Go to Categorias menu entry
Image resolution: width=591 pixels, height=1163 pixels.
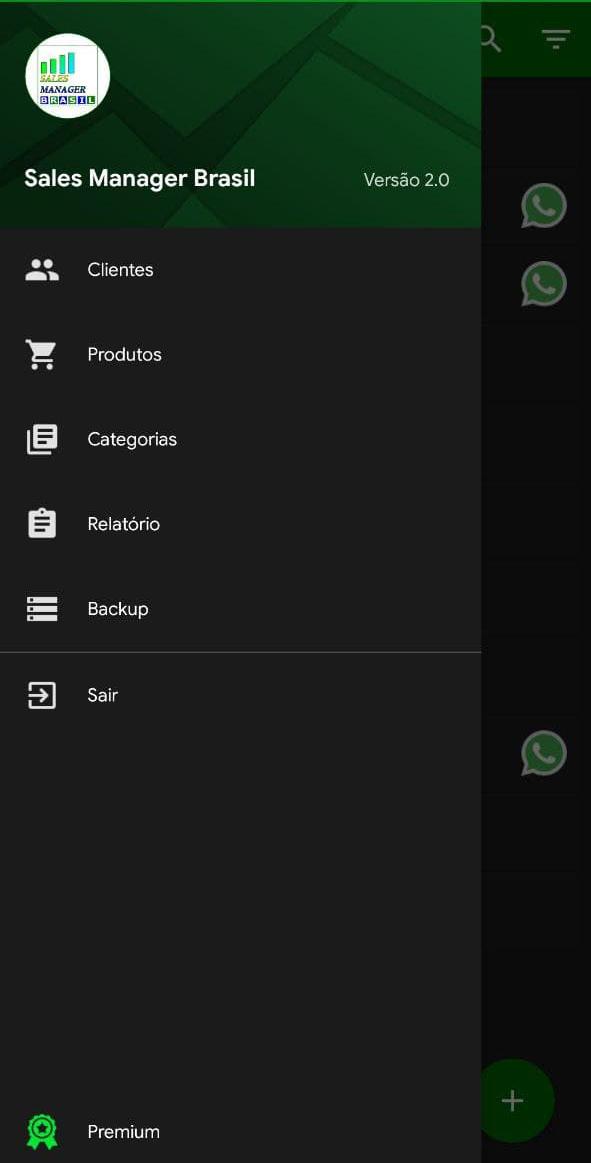(x=240, y=439)
